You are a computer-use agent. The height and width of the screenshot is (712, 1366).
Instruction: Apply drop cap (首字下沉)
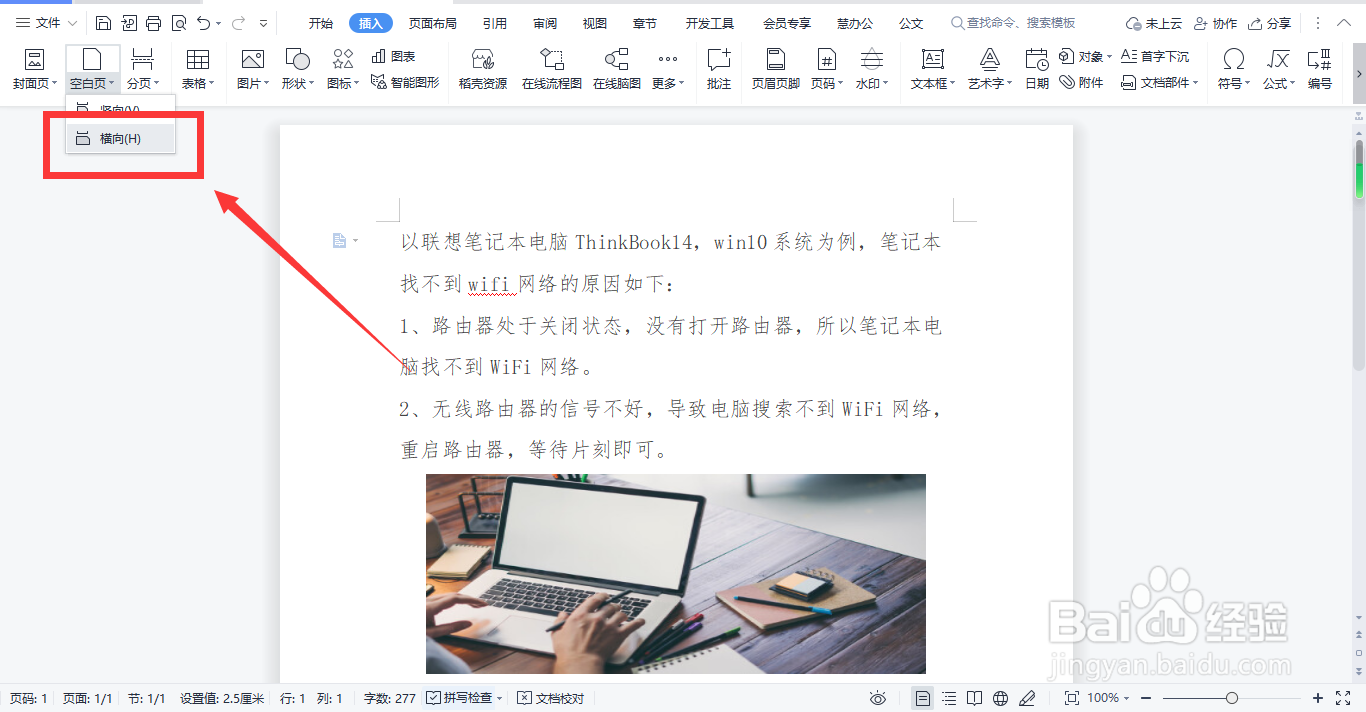pyautogui.click(x=1155, y=57)
